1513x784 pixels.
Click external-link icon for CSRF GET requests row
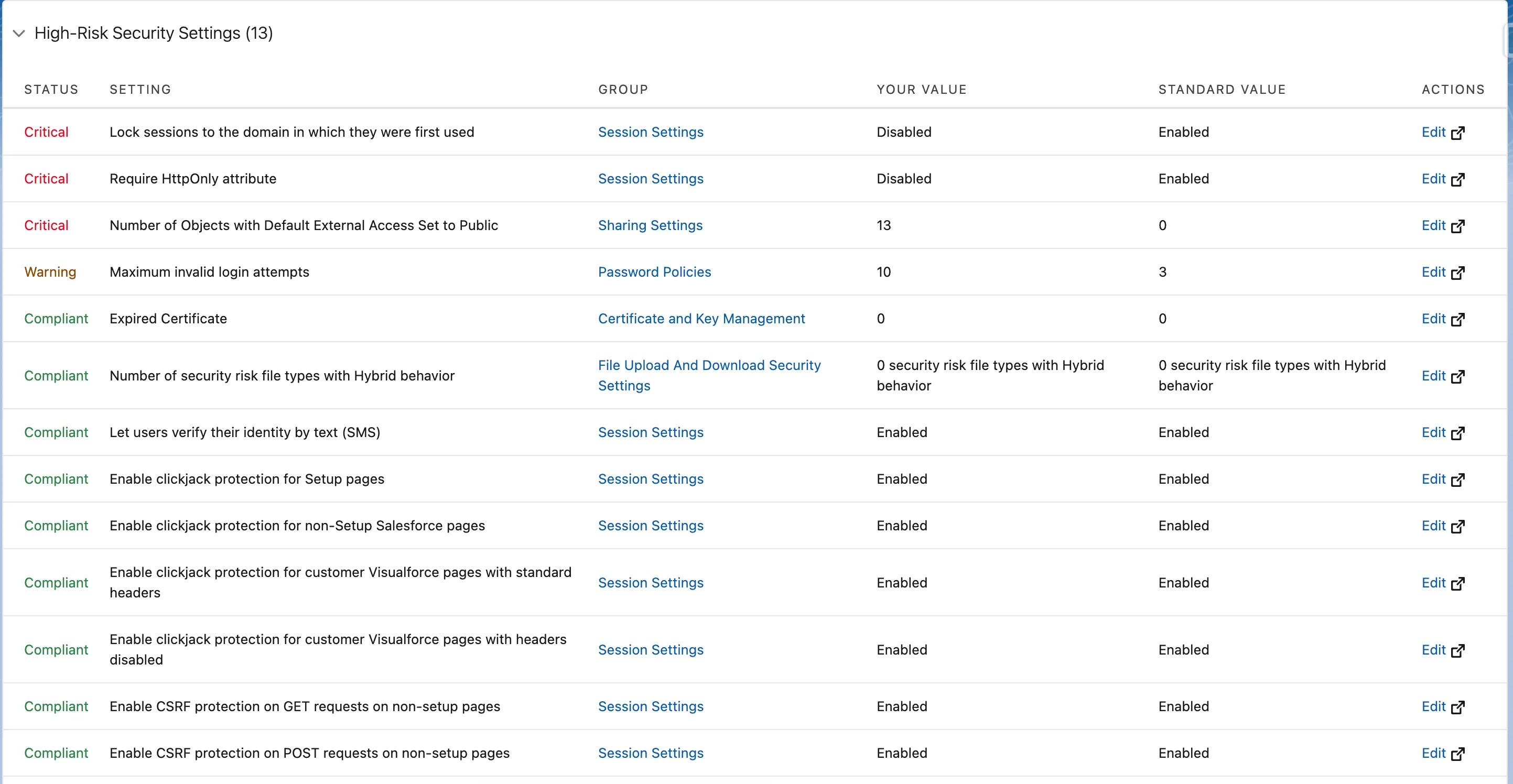pyautogui.click(x=1457, y=707)
